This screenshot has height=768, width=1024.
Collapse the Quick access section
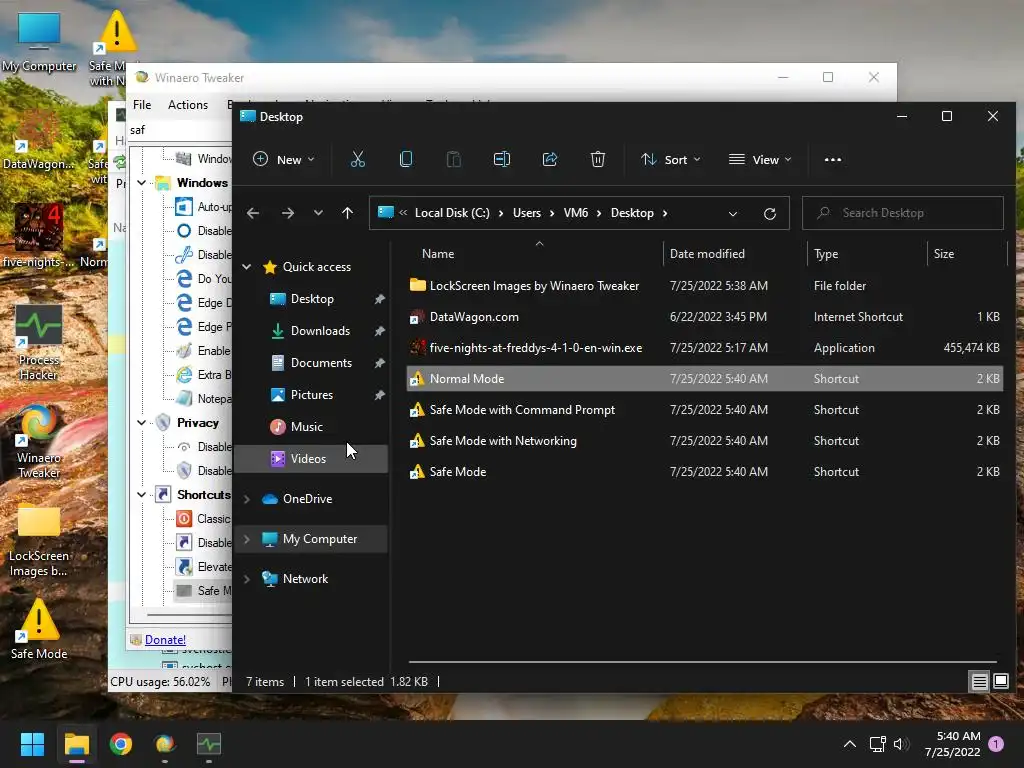[x=247, y=266]
